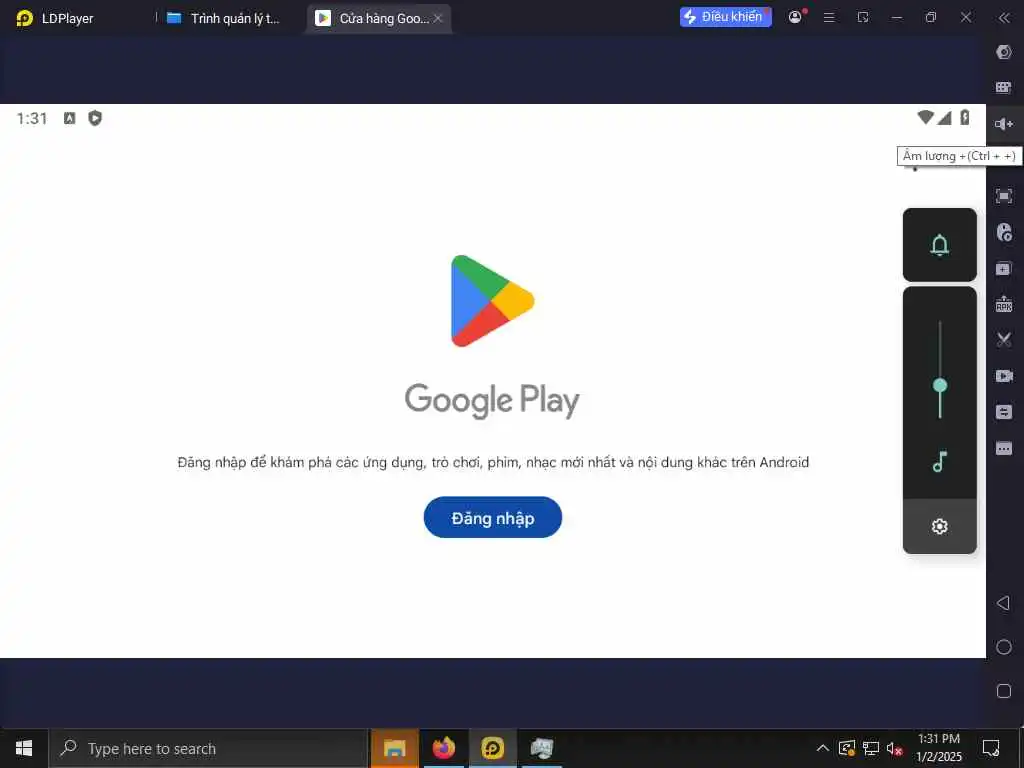The width and height of the screenshot is (1024, 768).
Task: Click the Android keyboard status icon
Action: click(69, 118)
